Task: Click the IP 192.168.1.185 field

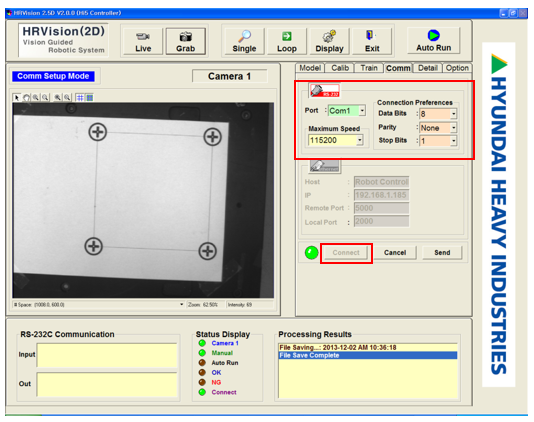Action: coord(381,195)
